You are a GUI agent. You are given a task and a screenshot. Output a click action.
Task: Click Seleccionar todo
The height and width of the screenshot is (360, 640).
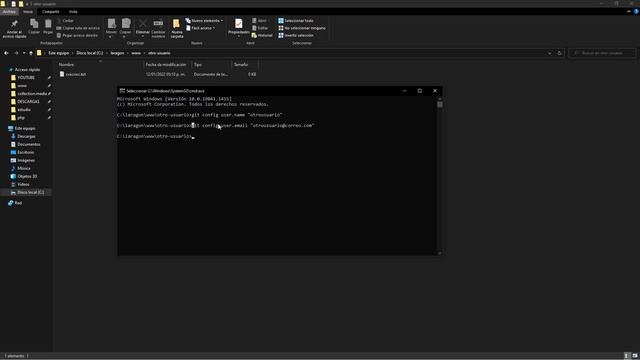(296, 20)
